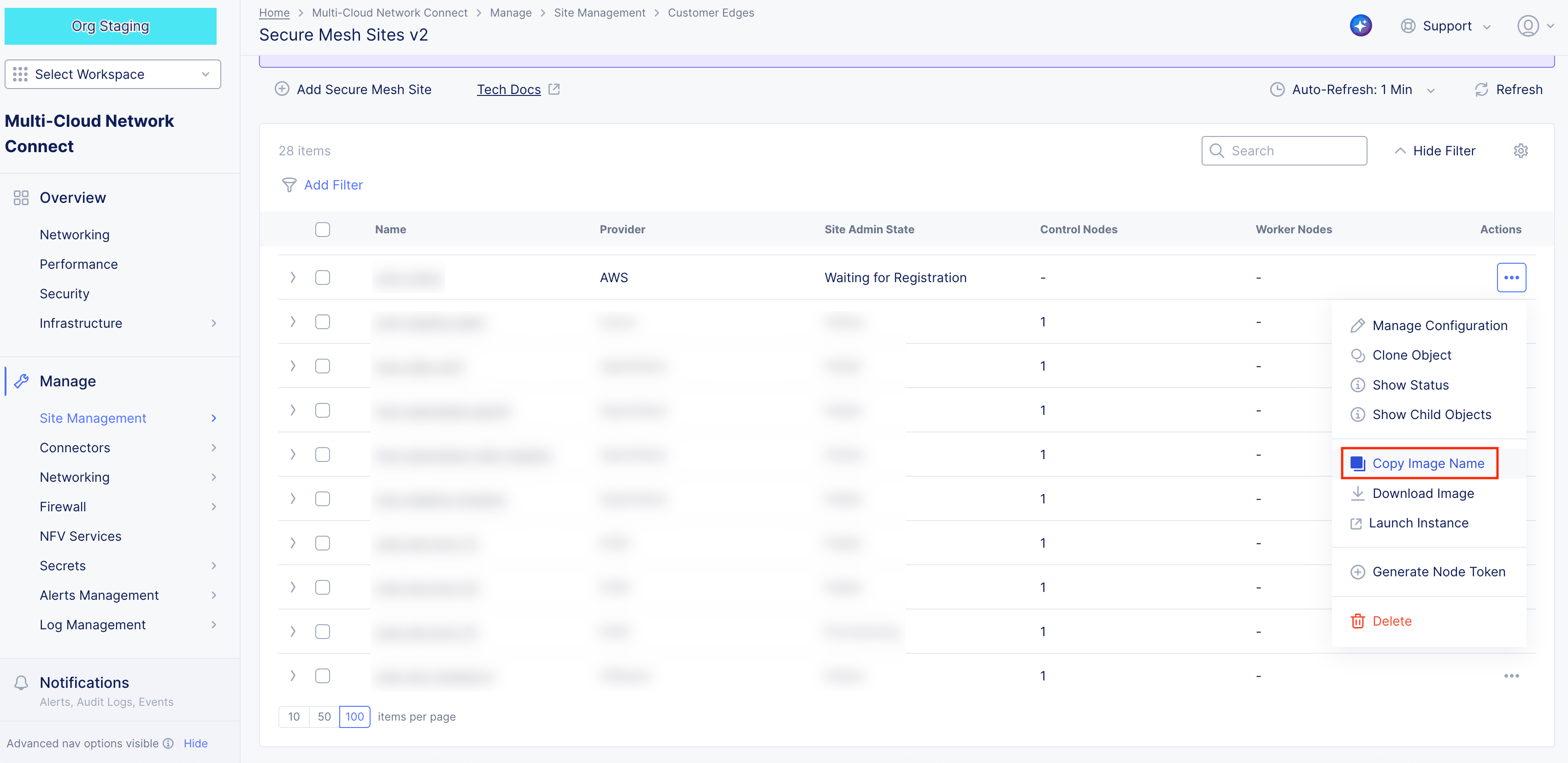This screenshot has height=763, width=1568.
Task: Click the advanced nav options info icon
Action: pos(169,743)
